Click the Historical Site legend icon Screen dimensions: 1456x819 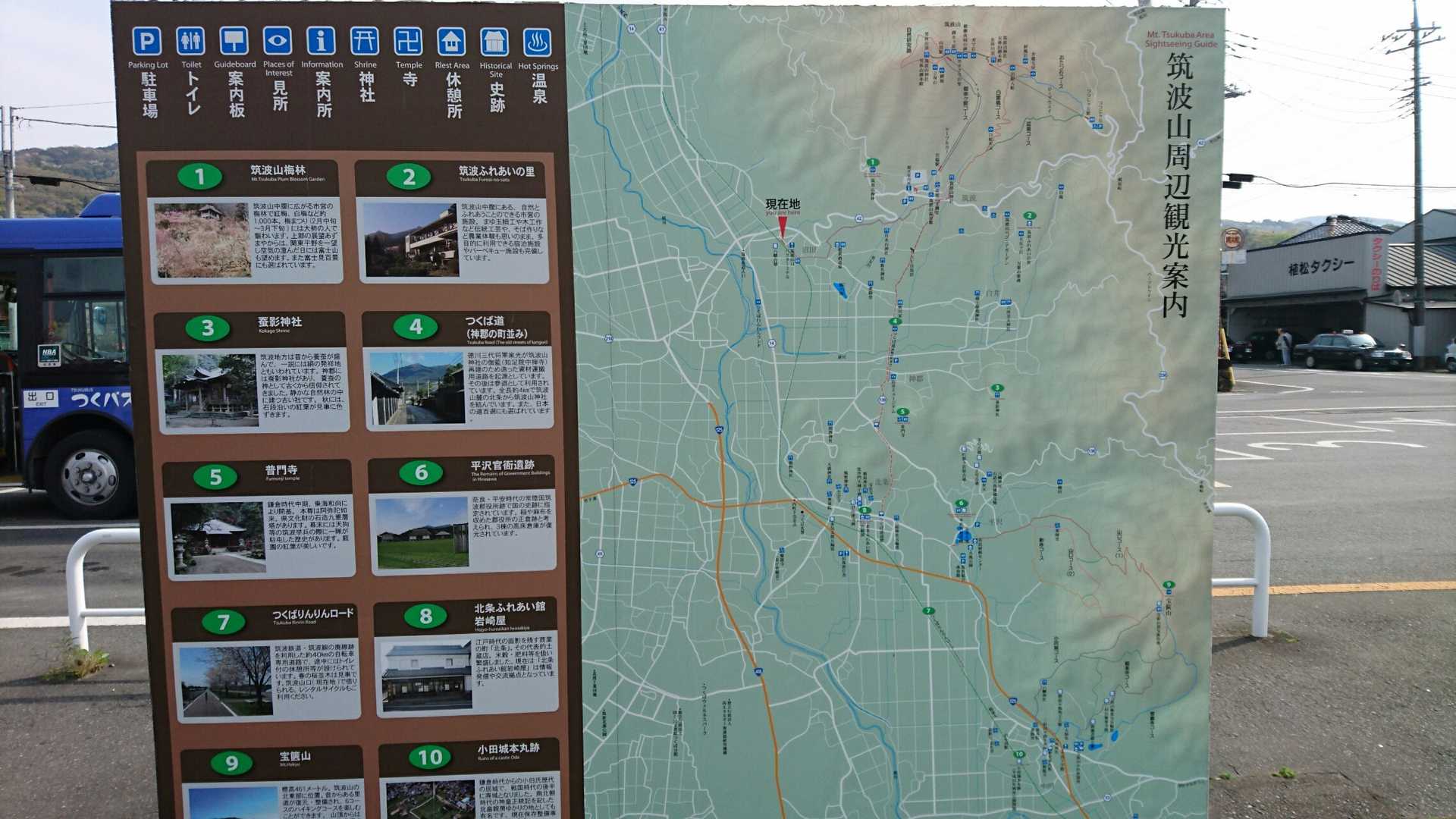pyautogui.click(x=494, y=42)
